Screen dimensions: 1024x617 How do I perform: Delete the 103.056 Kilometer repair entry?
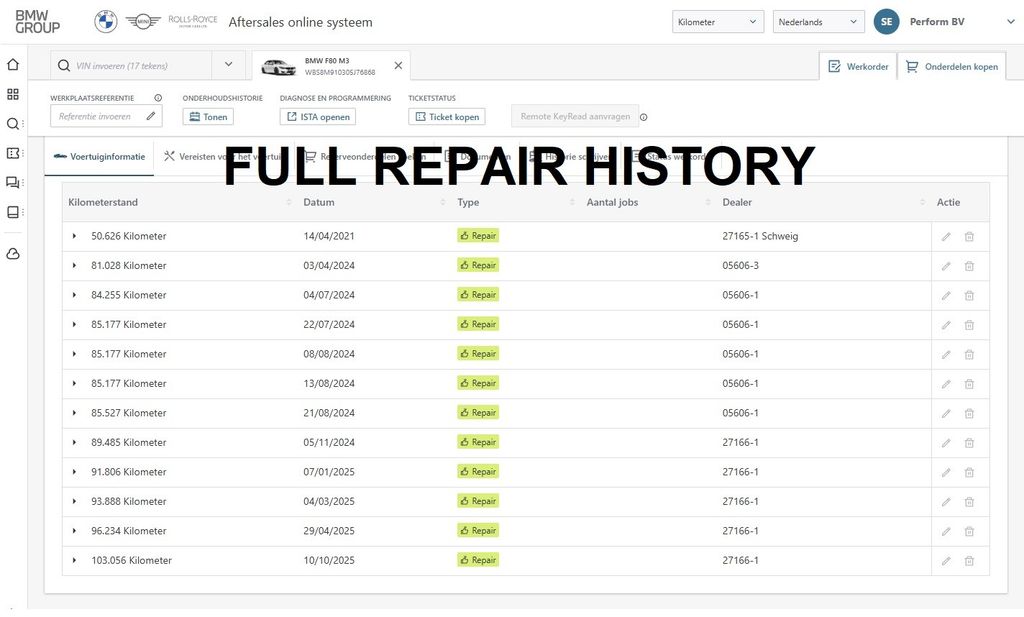tap(969, 560)
